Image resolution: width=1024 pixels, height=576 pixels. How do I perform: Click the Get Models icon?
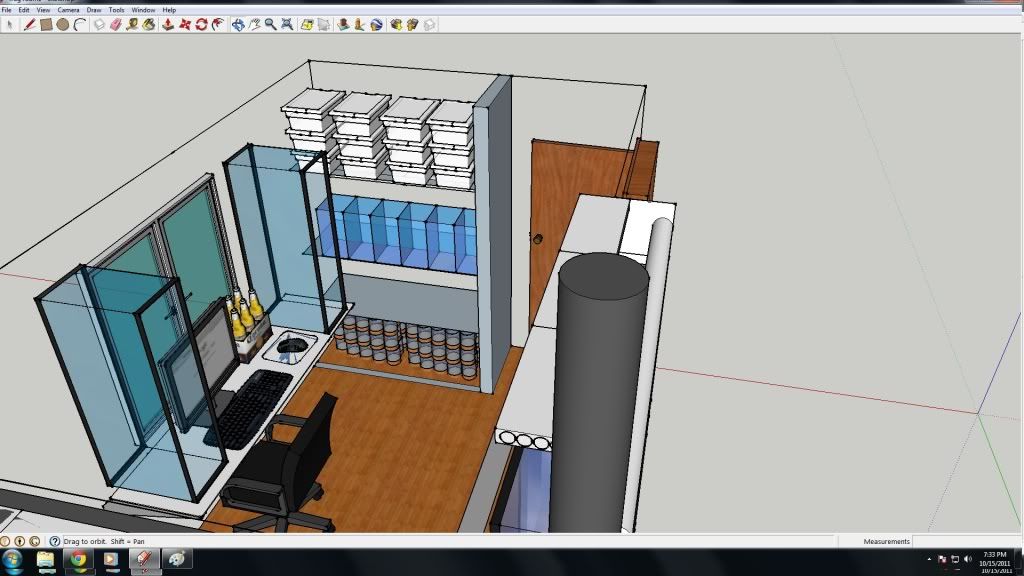tap(396, 25)
